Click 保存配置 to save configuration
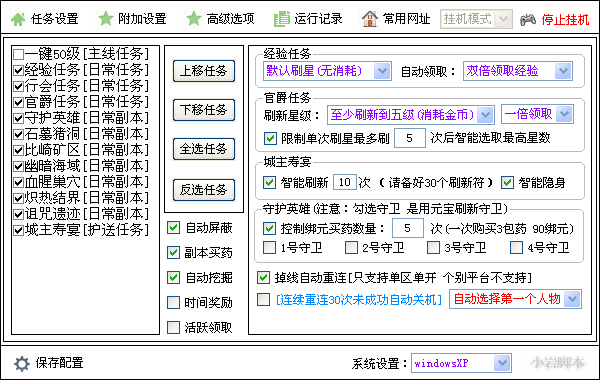 [x=60, y=363]
